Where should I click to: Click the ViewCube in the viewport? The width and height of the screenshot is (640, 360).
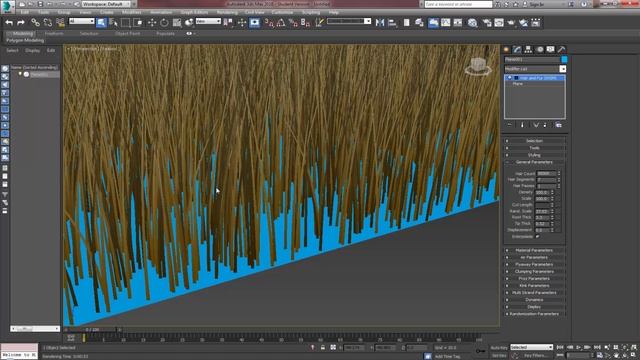(478, 66)
